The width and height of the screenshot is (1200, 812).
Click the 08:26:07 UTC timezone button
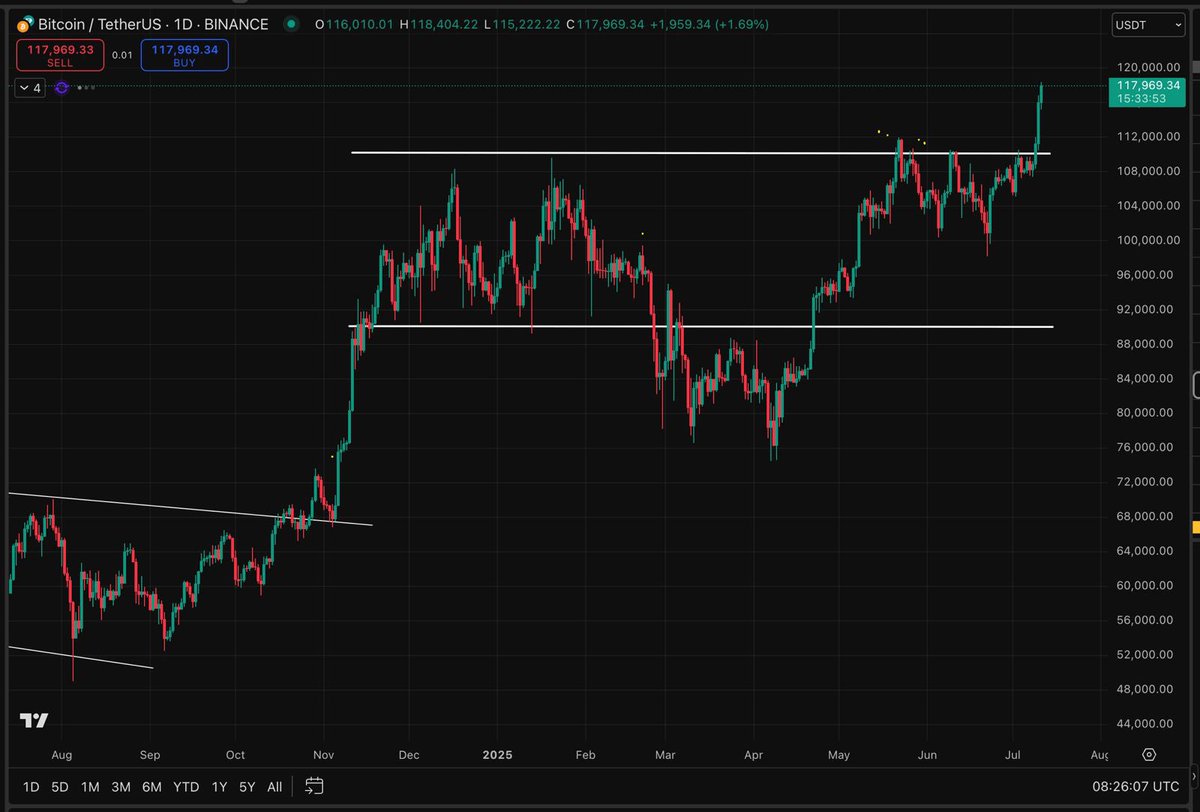[1135, 787]
